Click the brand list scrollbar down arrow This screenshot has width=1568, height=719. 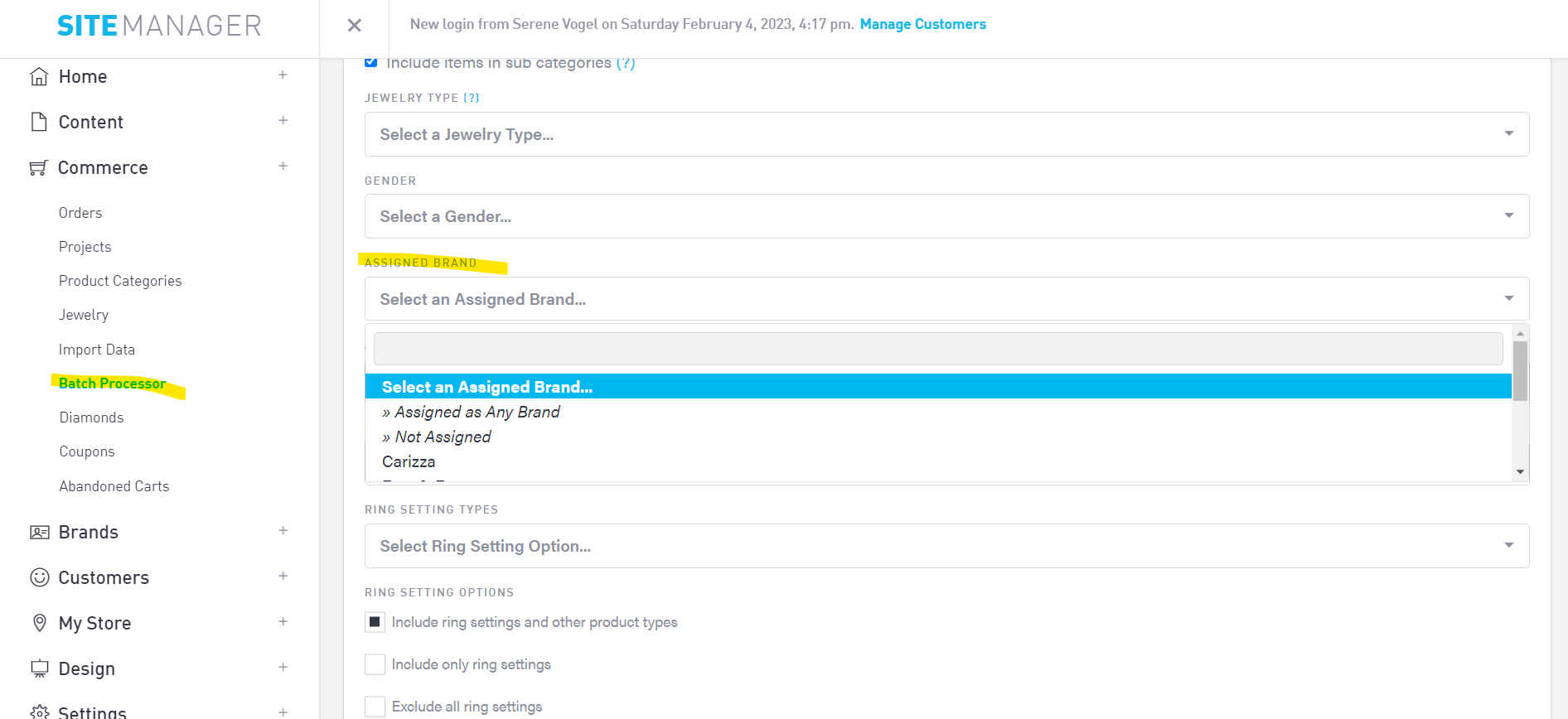pos(1520,471)
